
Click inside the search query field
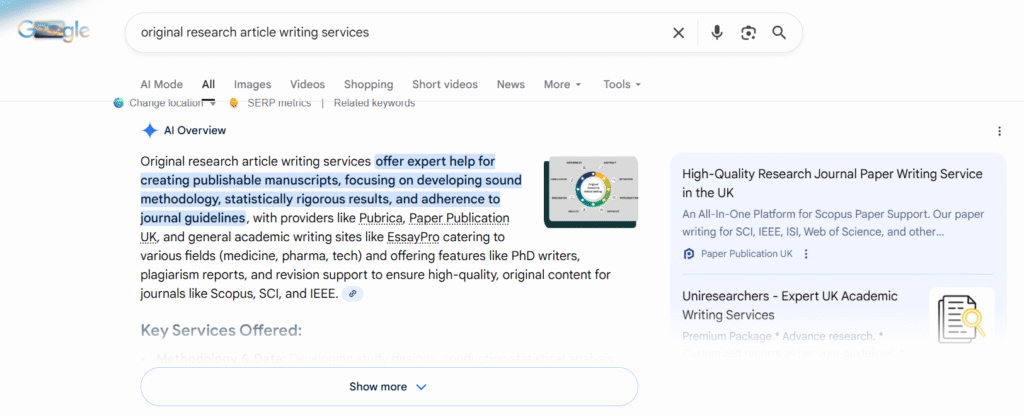(400, 33)
